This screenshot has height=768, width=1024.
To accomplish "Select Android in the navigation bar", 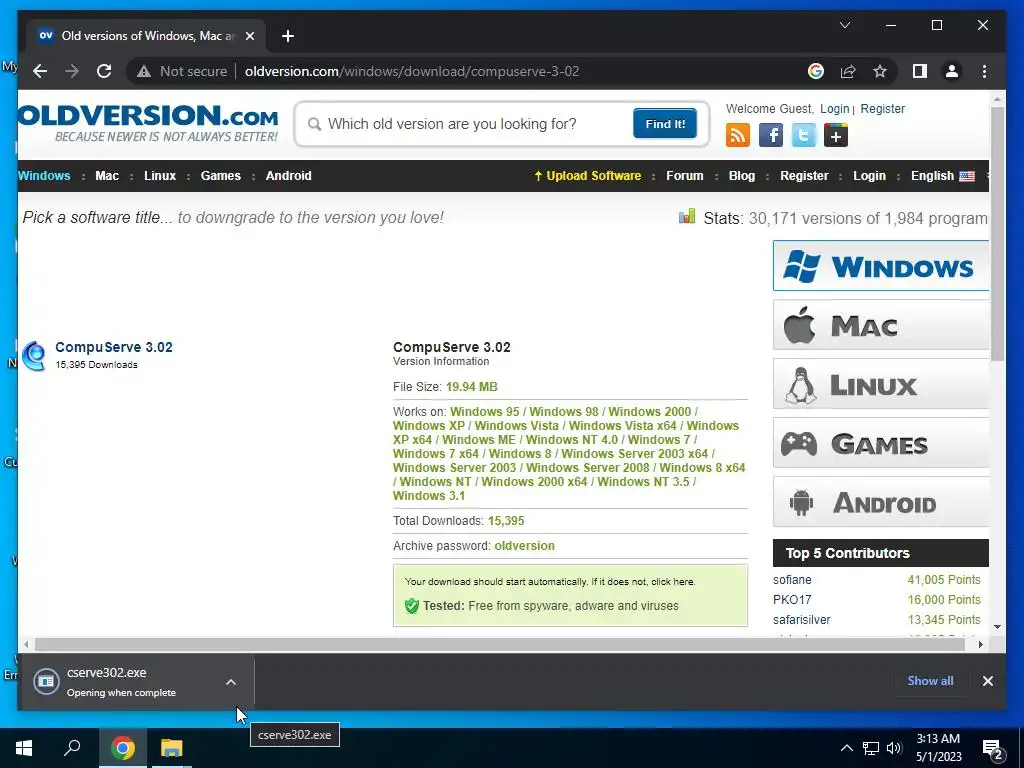I will (x=289, y=176).
